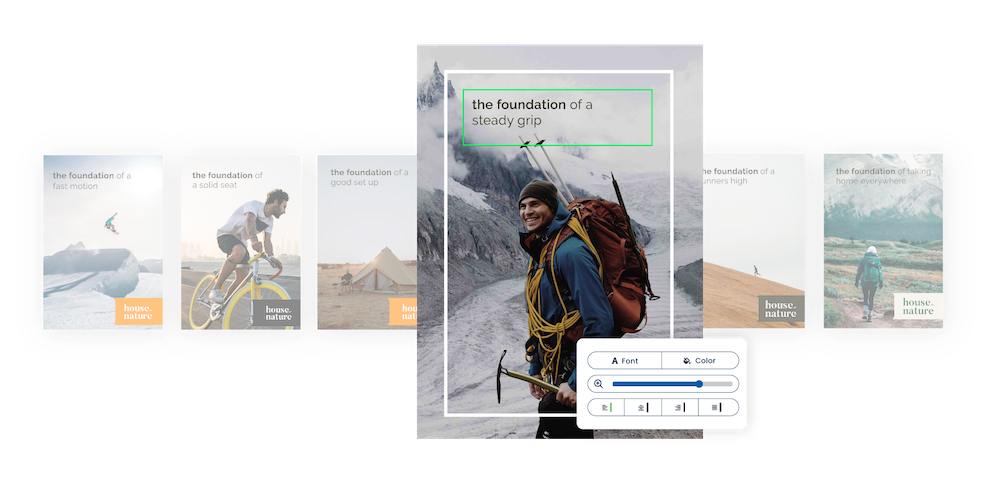Select the sand dune runner poster thumbnail
This screenshot has height=488, width=1000.
pos(755,240)
